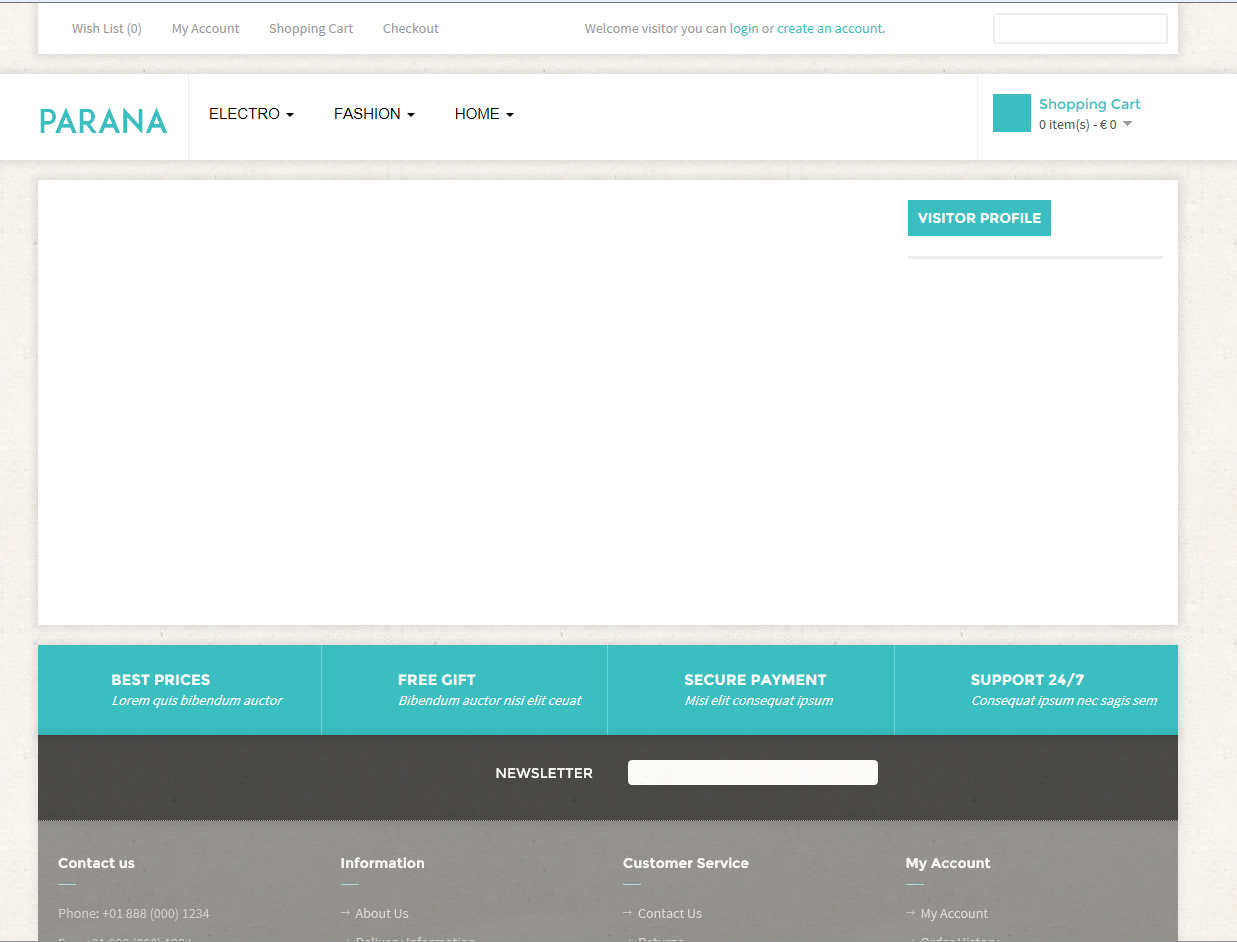This screenshot has width=1237, height=942.
Task: Open My Account link in footer
Action: pos(953,913)
